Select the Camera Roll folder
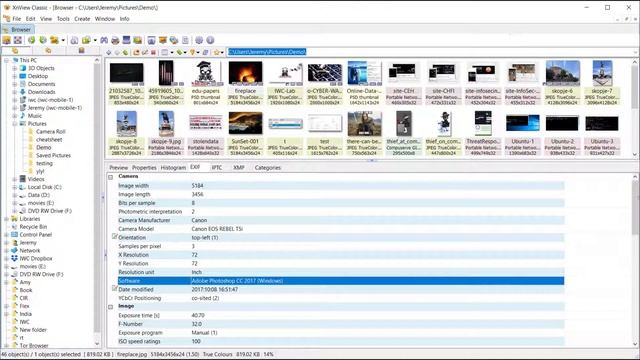The height and width of the screenshot is (360, 640). click(51, 131)
